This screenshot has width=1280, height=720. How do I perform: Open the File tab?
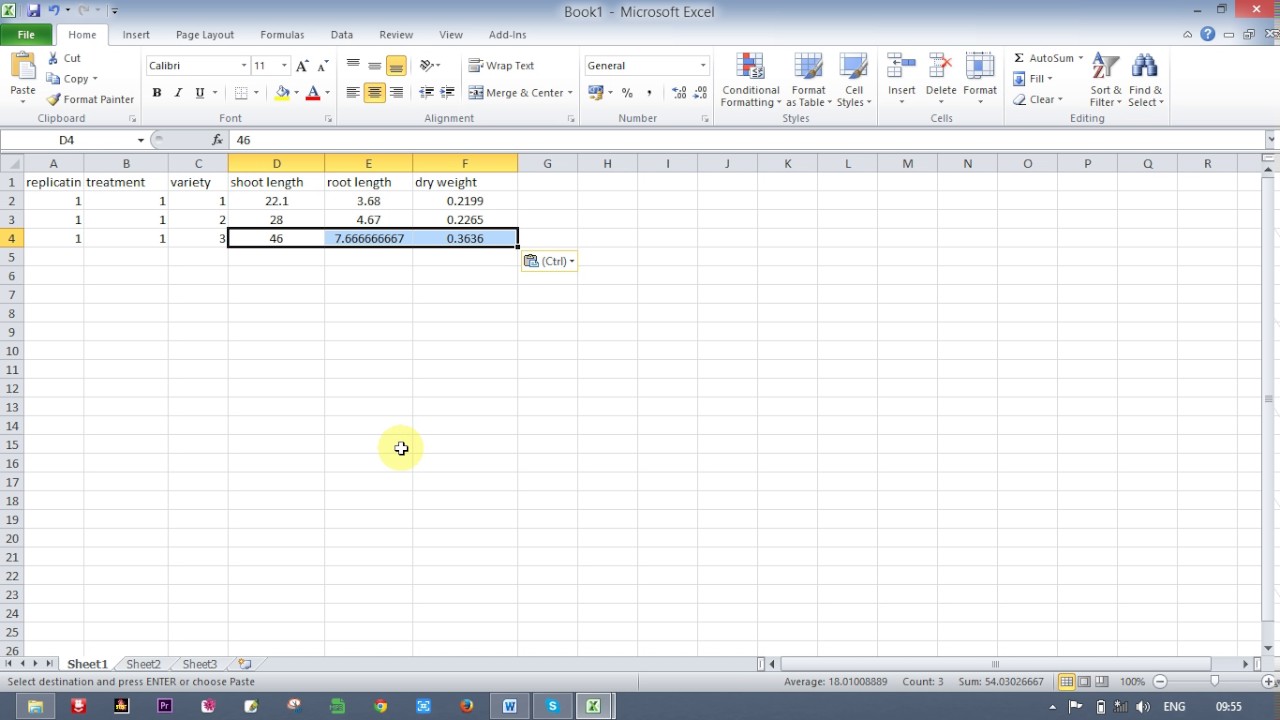click(27, 35)
